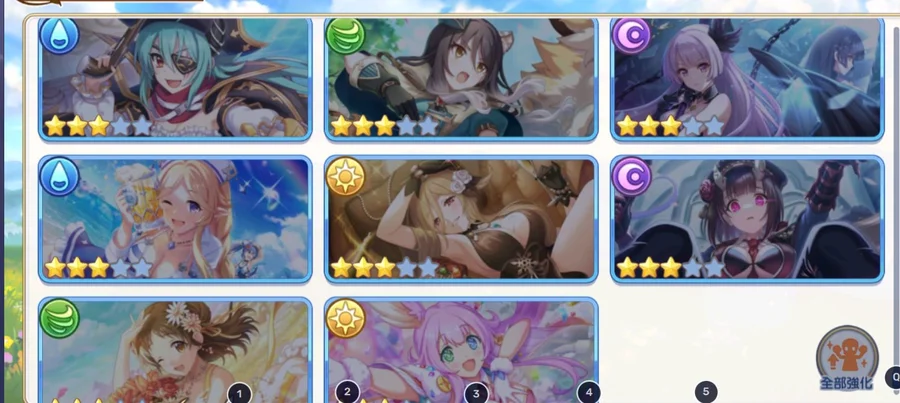900x403 pixels.
Task: Click the water element icon on the pirate card
Action: [59, 36]
